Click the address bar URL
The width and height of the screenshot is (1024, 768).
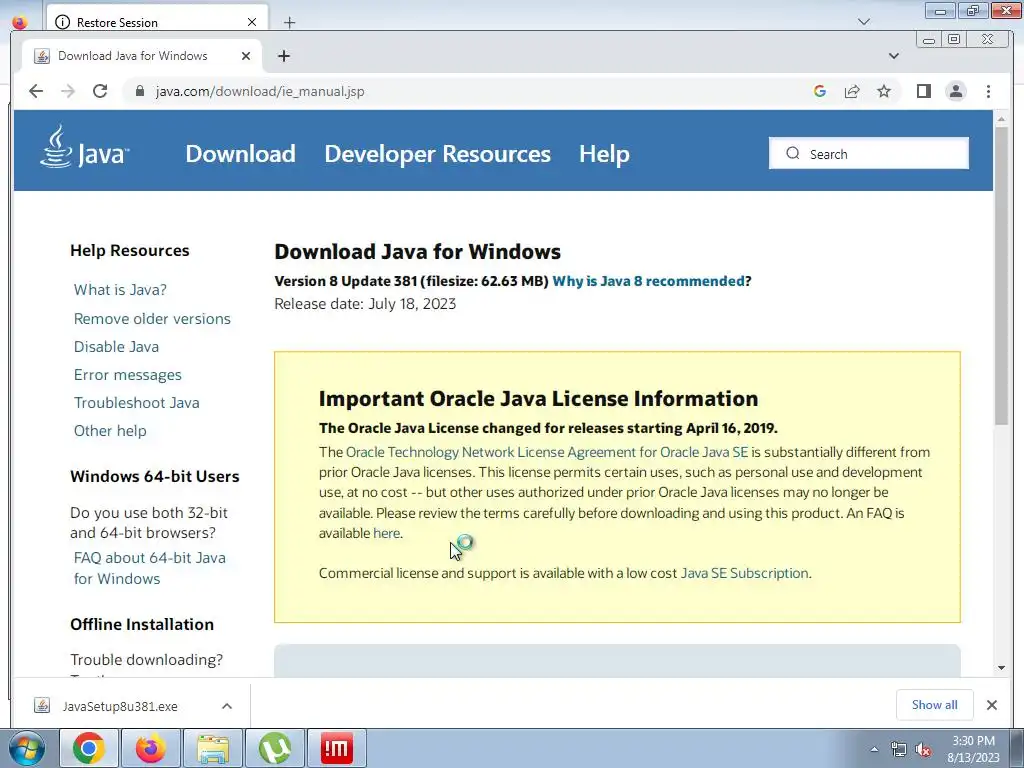pyautogui.click(x=260, y=91)
